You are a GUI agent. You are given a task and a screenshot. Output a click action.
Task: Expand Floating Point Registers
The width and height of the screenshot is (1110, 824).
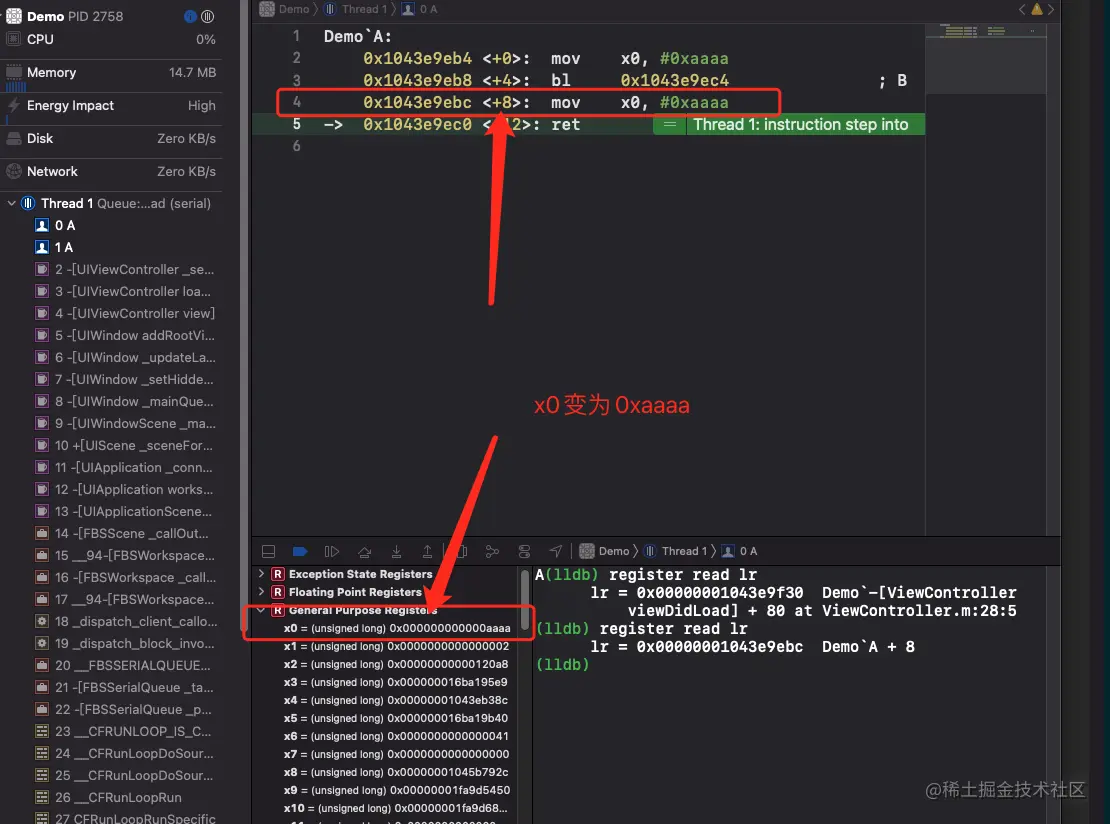(261, 592)
